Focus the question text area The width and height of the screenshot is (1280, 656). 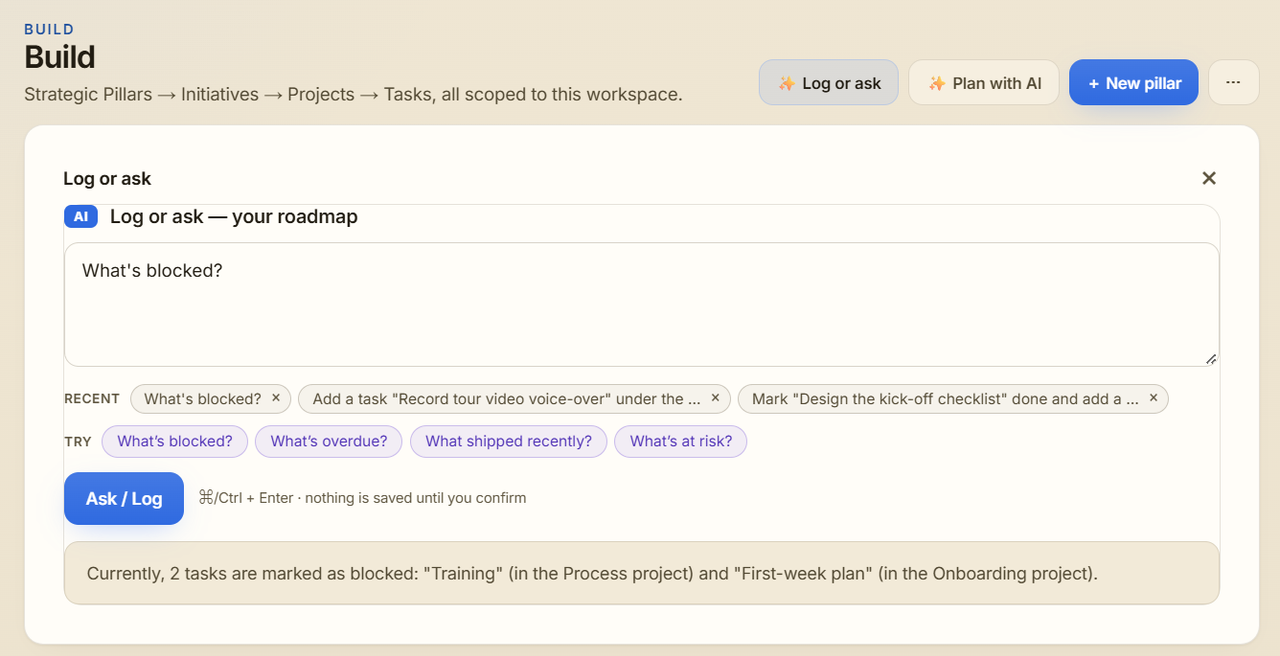point(641,305)
